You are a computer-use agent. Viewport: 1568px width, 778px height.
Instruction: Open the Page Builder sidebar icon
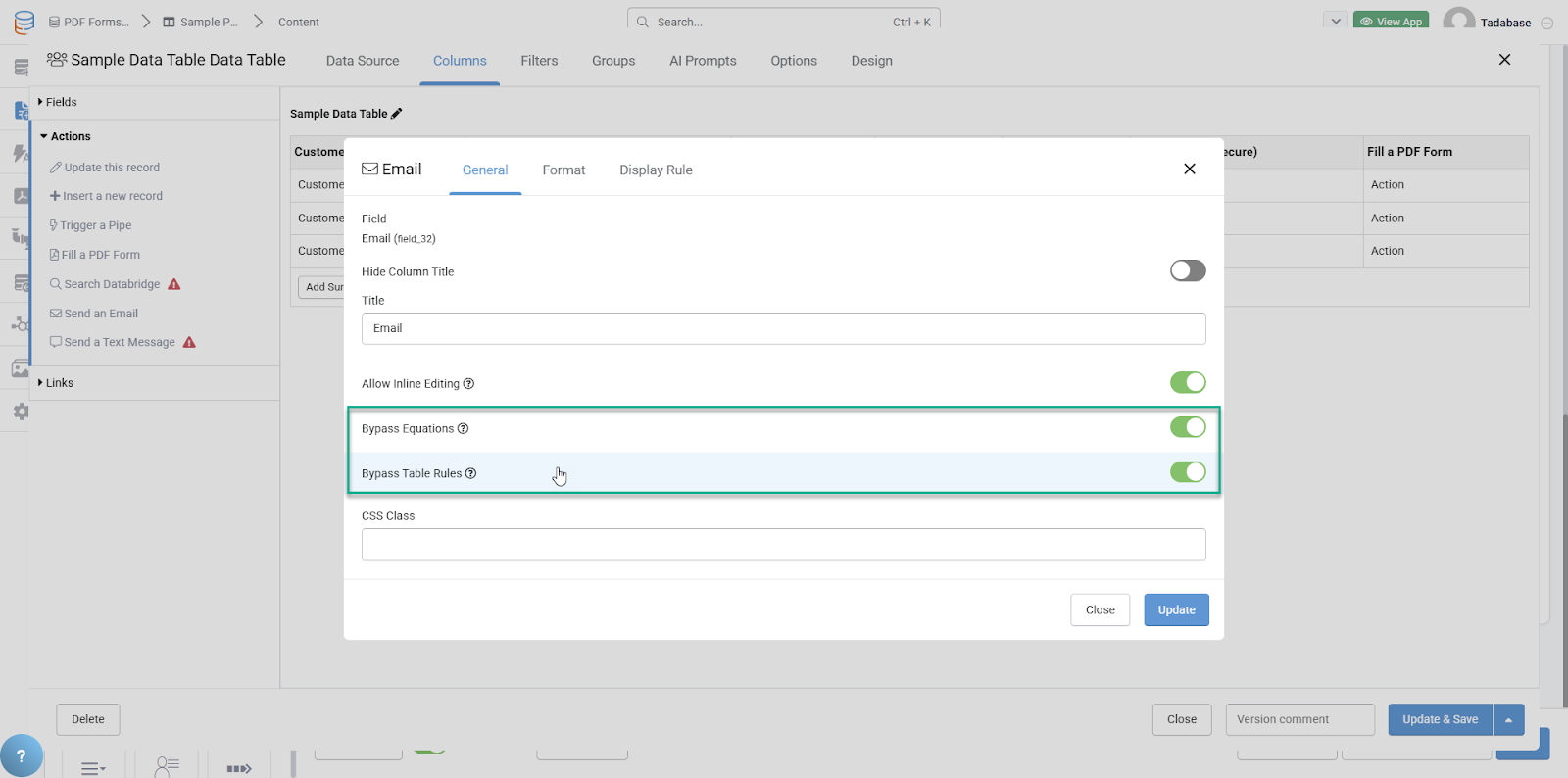(x=21, y=110)
